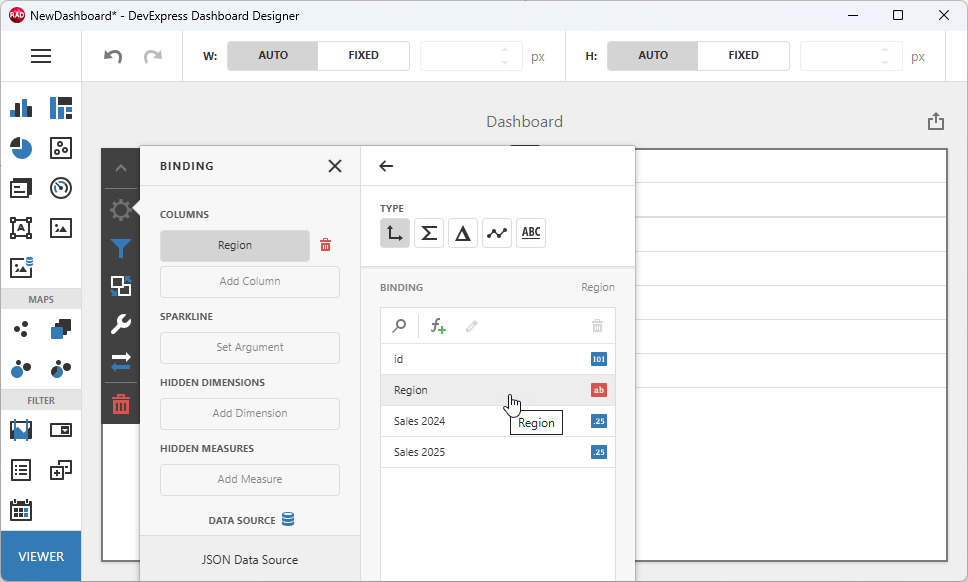Add a calculated field with the fx icon

click(x=437, y=325)
